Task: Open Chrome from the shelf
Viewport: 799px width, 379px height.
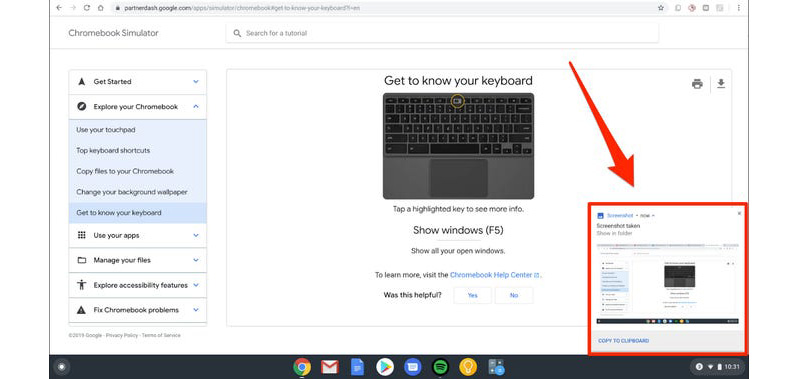Action: pos(302,367)
